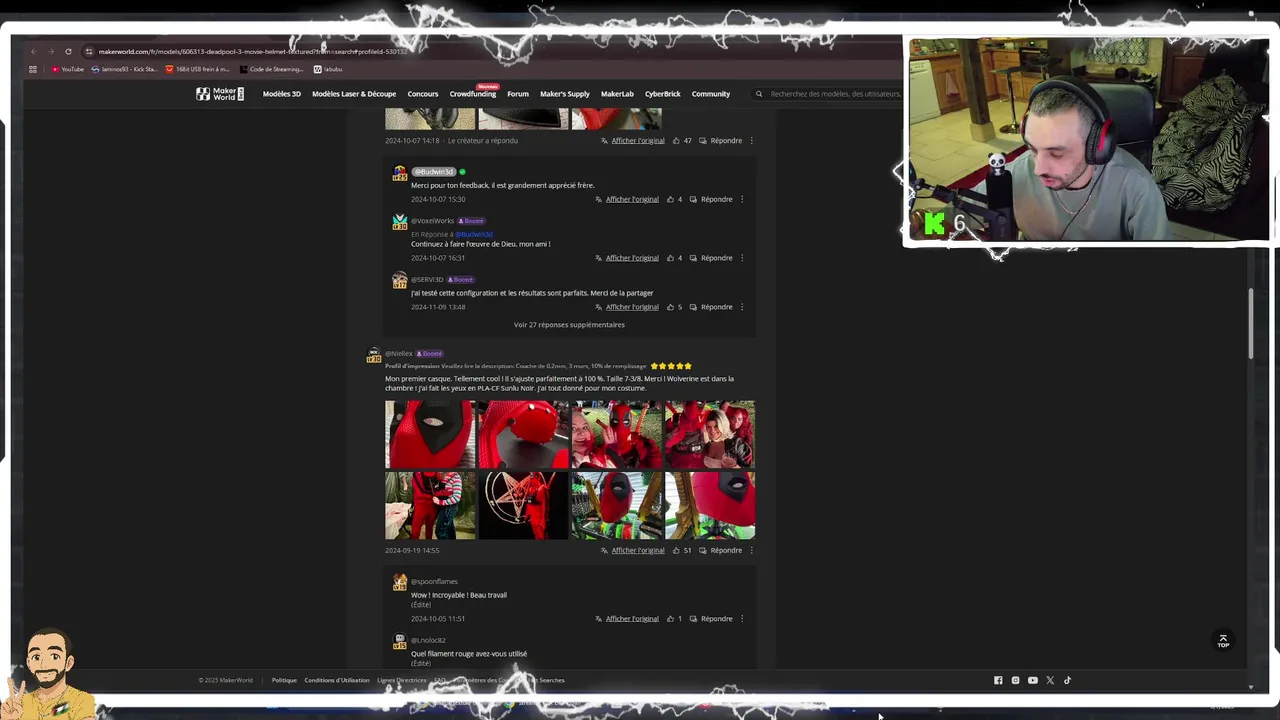Open Maker's Supply store
This screenshot has width=1280, height=720.
tap(564, 94)
